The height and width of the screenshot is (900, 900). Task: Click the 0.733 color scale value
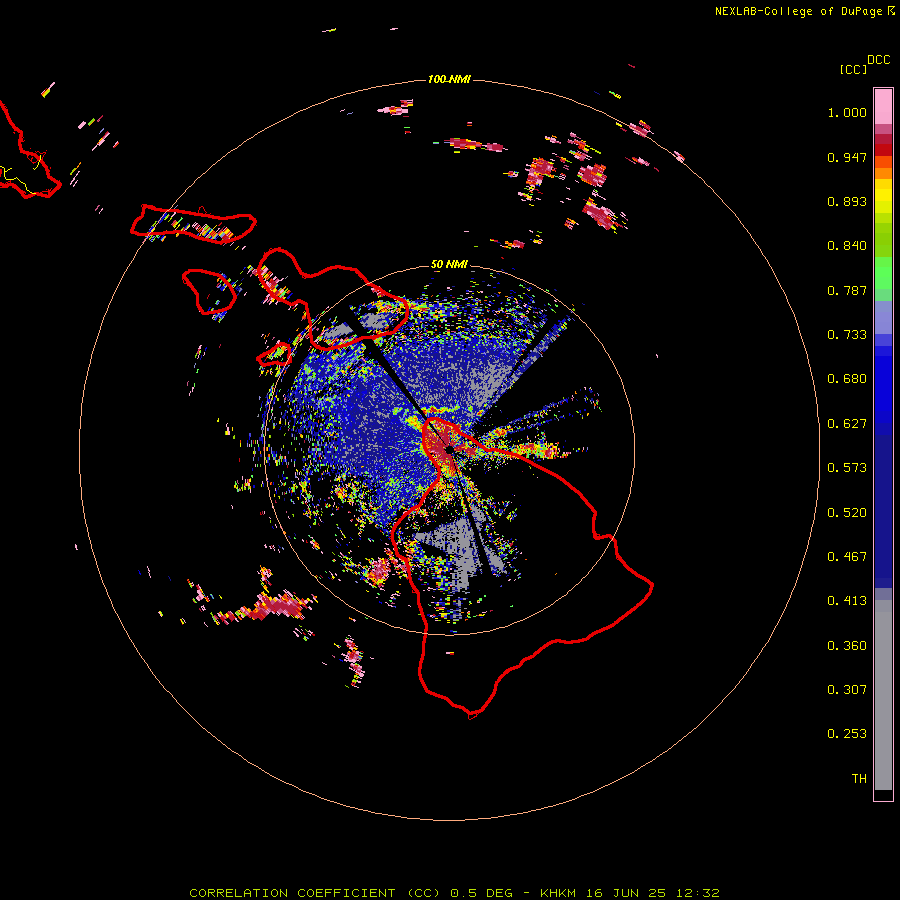pyautogui.click(x=847, y=335)
